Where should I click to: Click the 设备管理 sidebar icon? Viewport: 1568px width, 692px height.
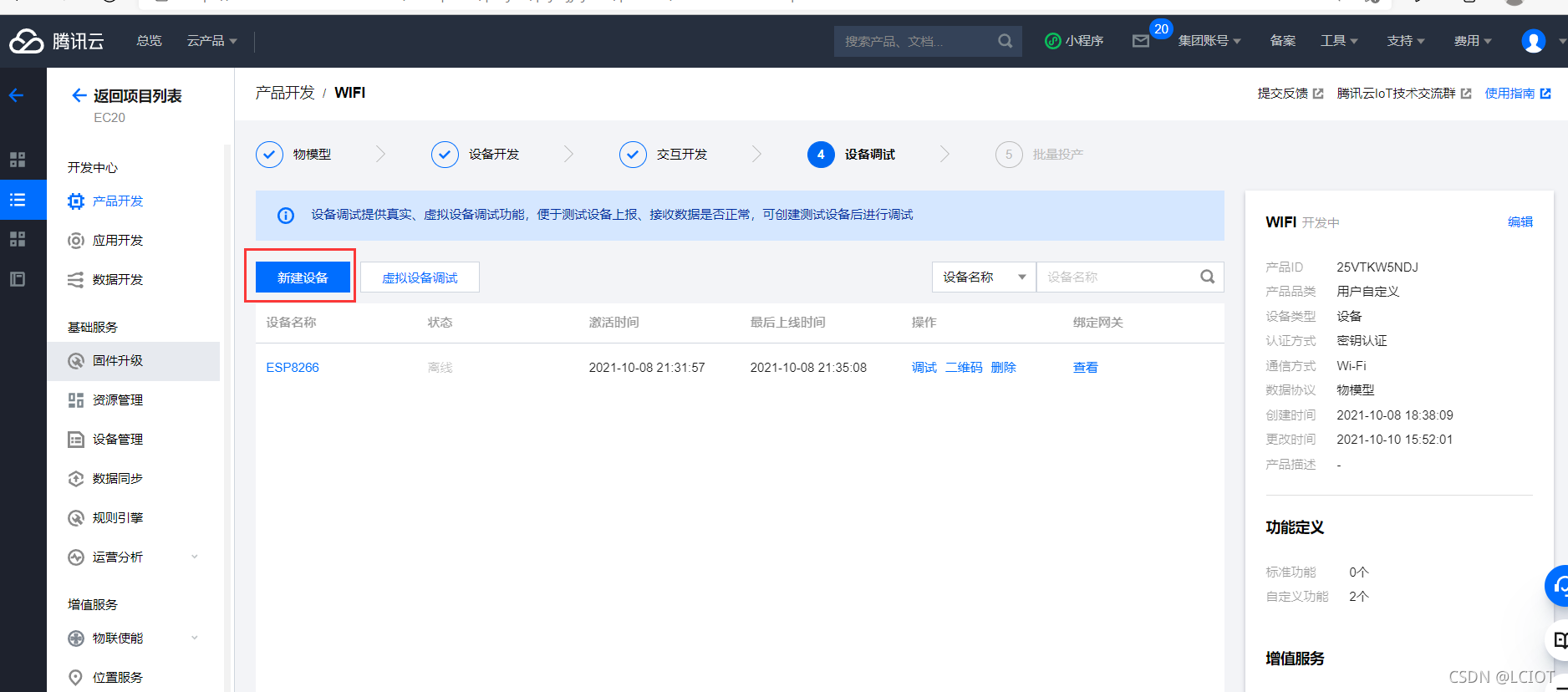[x=76, y=440]
